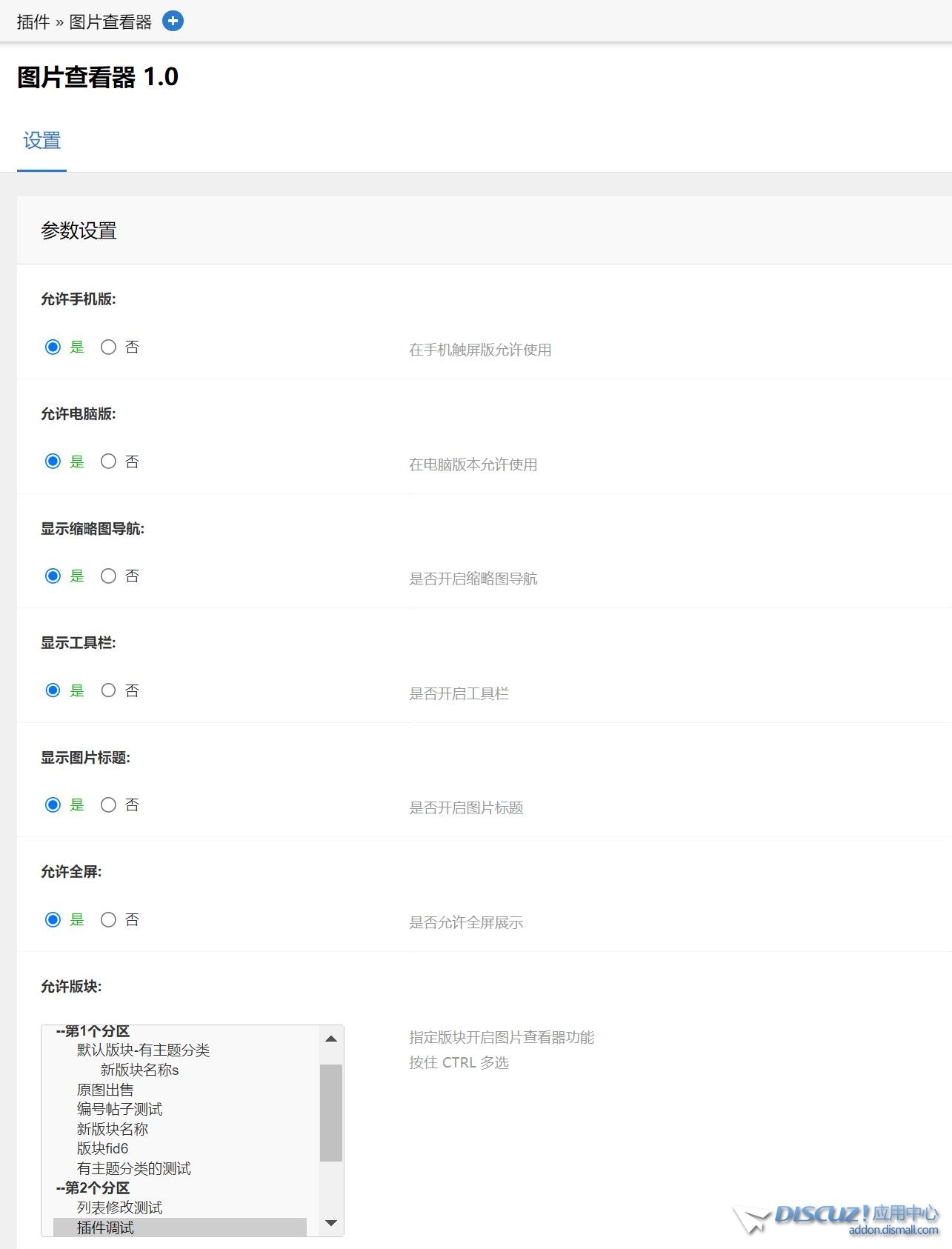Image resolution: width=952 pixels, height=1249 pixels.
Task: Select 否 for 允许手机版
Action: [x=108, y=347]
